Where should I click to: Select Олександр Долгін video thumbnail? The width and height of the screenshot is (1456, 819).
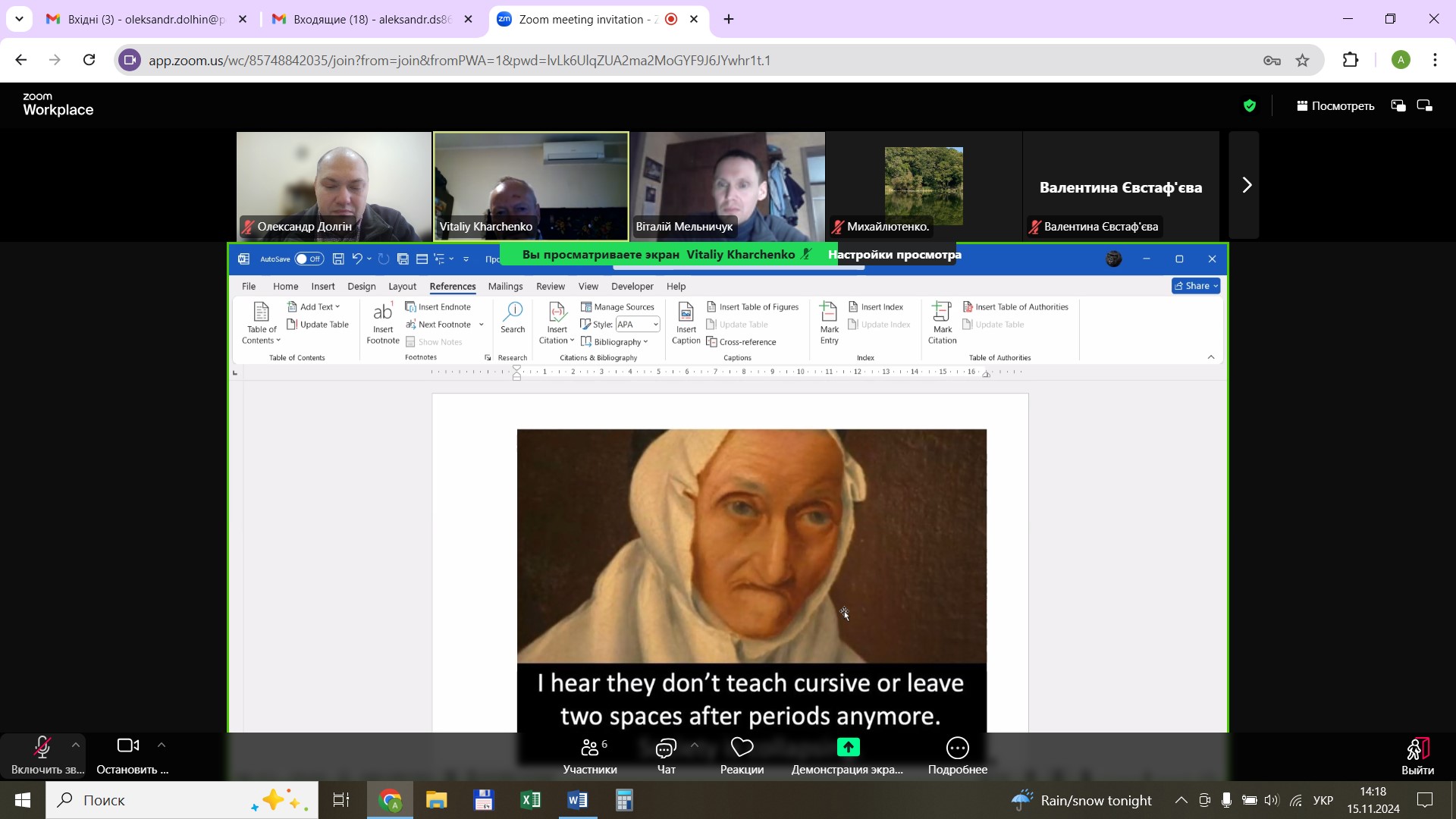[x=334, y=186]
